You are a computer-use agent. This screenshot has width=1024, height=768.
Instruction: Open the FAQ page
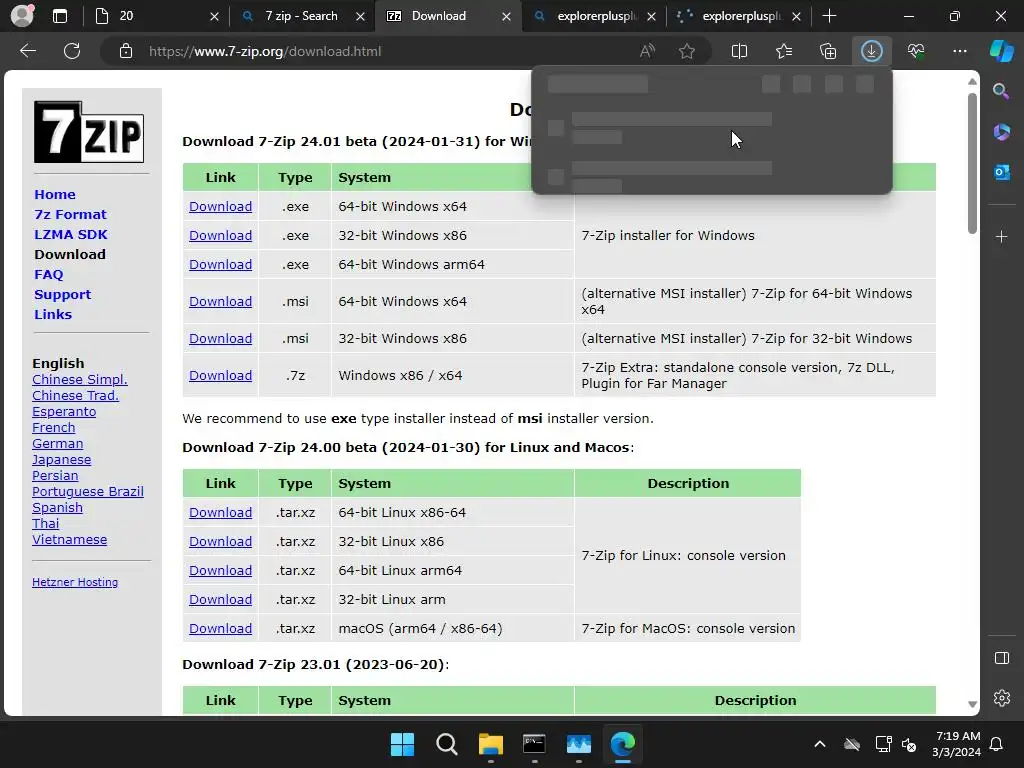click(48, 274)
